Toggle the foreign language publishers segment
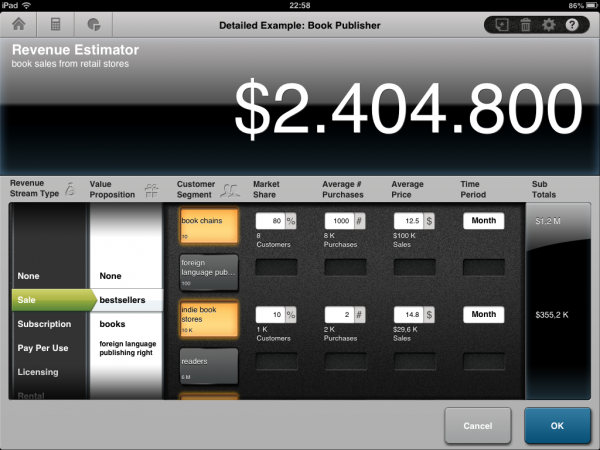 coord(208,272)
